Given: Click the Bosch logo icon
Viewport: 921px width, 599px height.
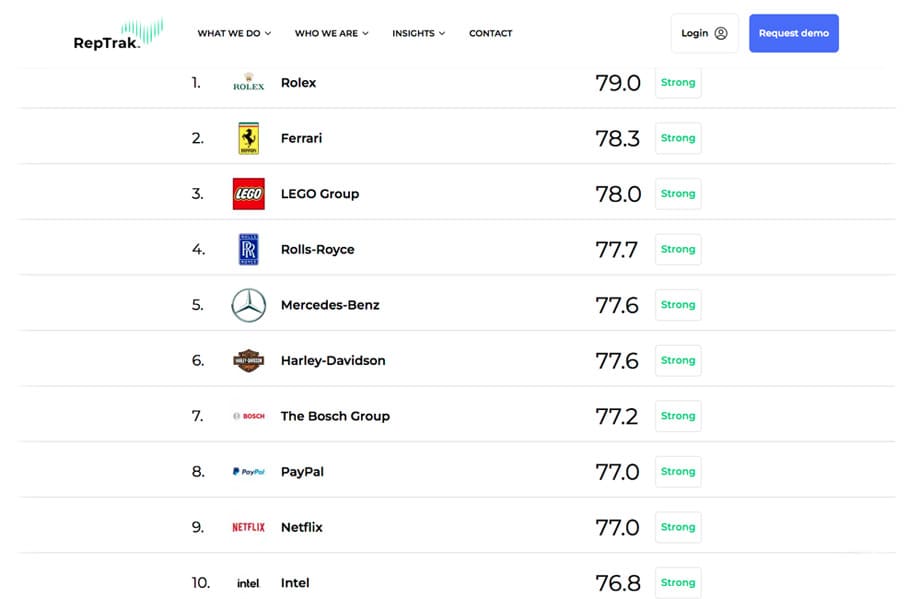Looking at the screenshot, I should tap(248, 416).
